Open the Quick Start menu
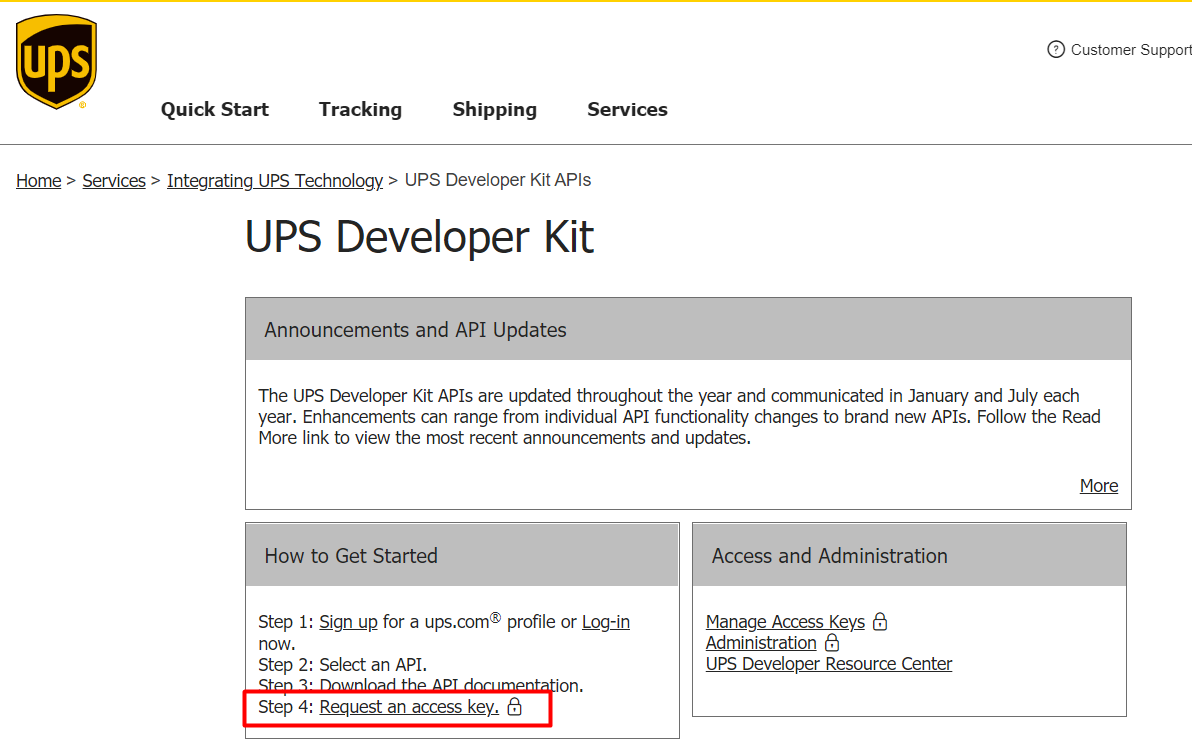This screenshot has width=1192, height=751. [214, 110]
